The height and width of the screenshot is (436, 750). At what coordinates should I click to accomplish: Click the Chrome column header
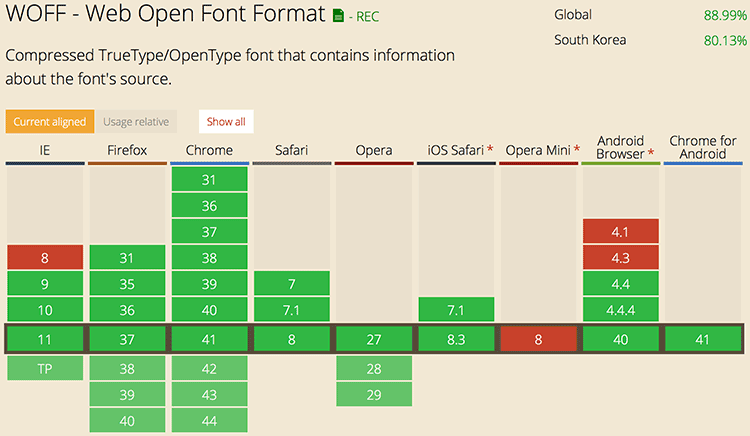210,150
